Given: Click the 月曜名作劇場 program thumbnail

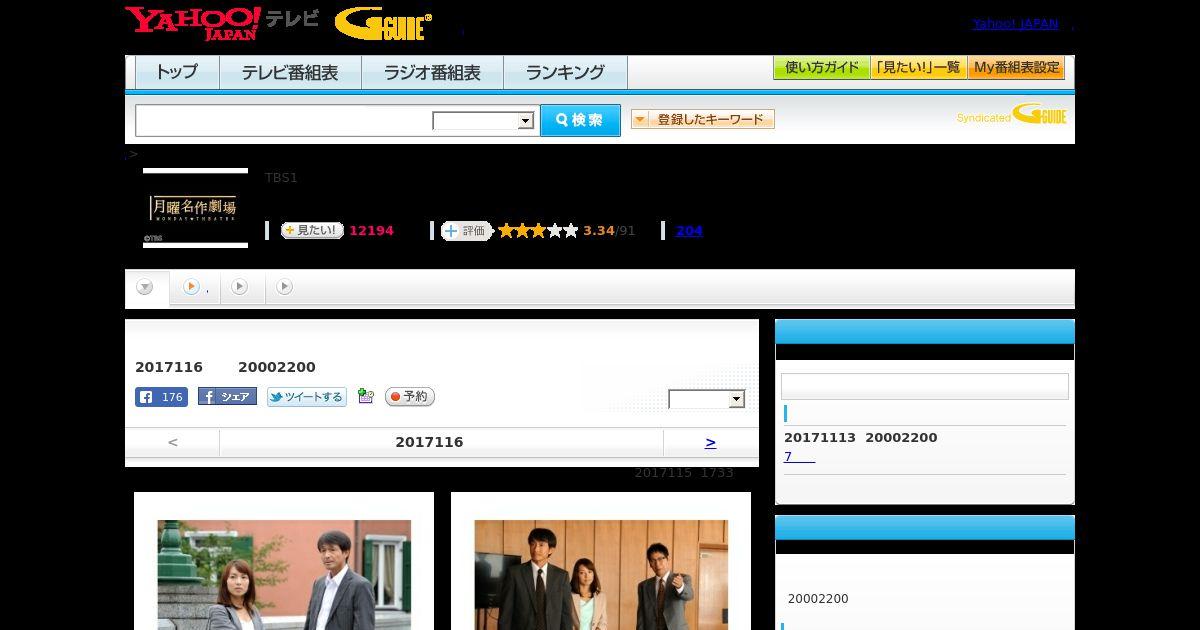Looking at the screenshot, I should tap(195, 208).
